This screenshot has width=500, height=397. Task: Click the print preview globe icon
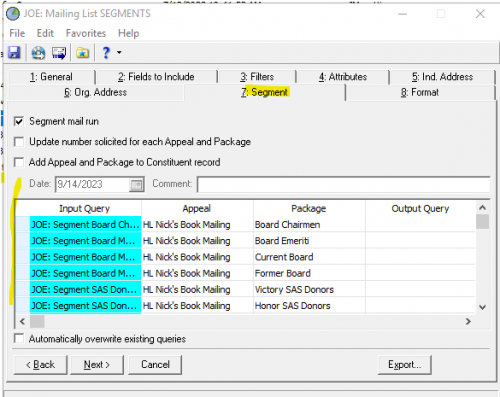[38, 53]
